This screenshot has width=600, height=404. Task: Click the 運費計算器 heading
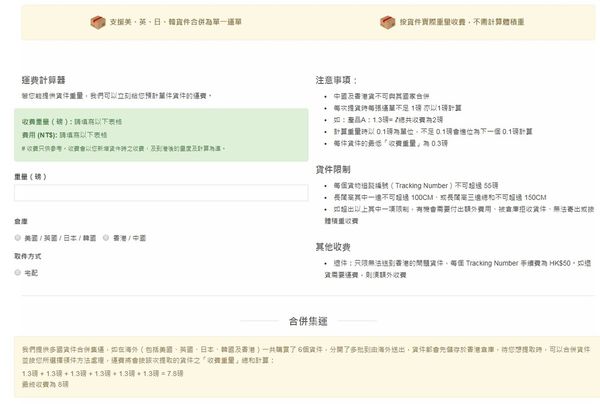pos(43,78)
